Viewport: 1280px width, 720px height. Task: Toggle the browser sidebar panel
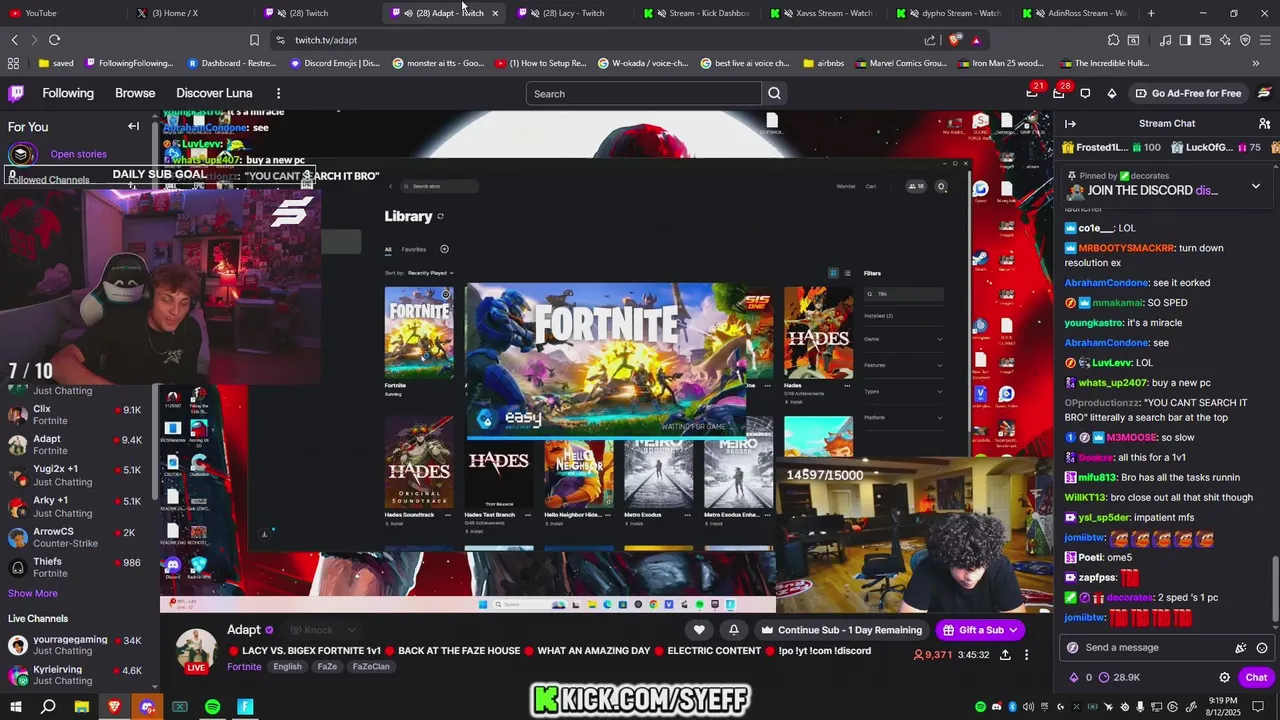coord(1185,40)
